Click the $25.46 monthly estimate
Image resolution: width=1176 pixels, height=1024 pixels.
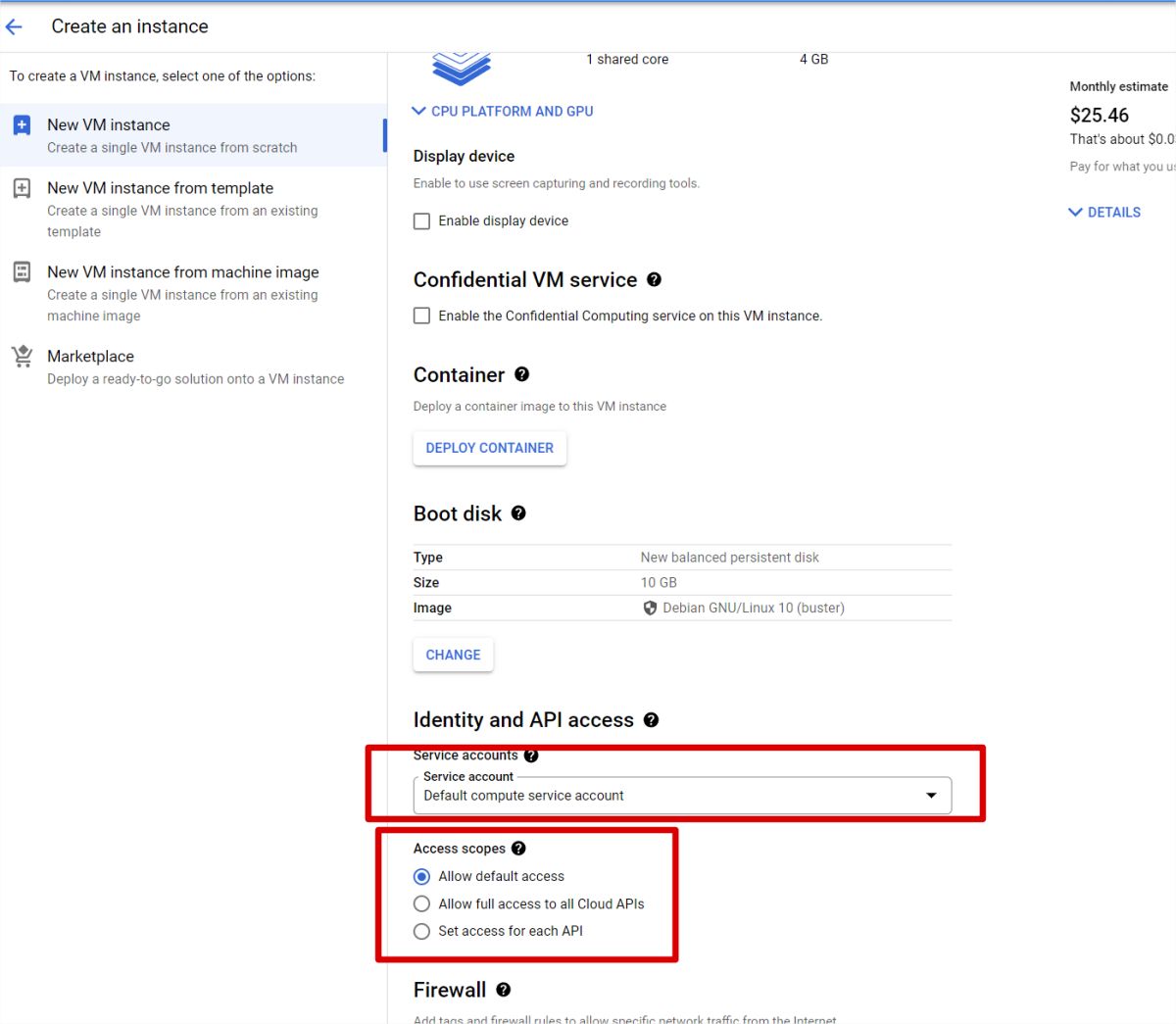[1100, 116]
